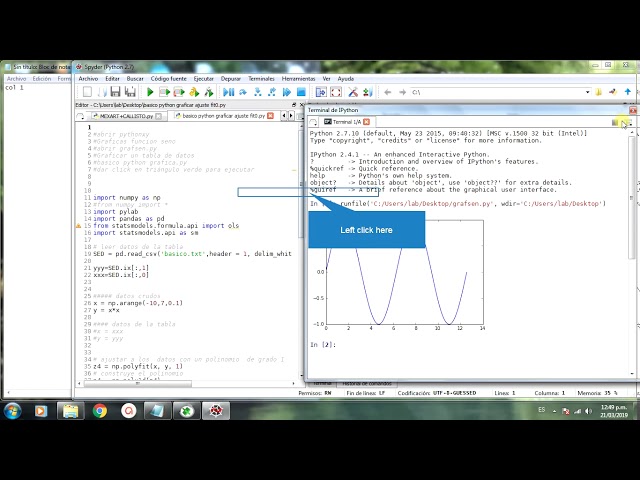
Task: Click Maximize current pane icon
Action: click(321, 92)
